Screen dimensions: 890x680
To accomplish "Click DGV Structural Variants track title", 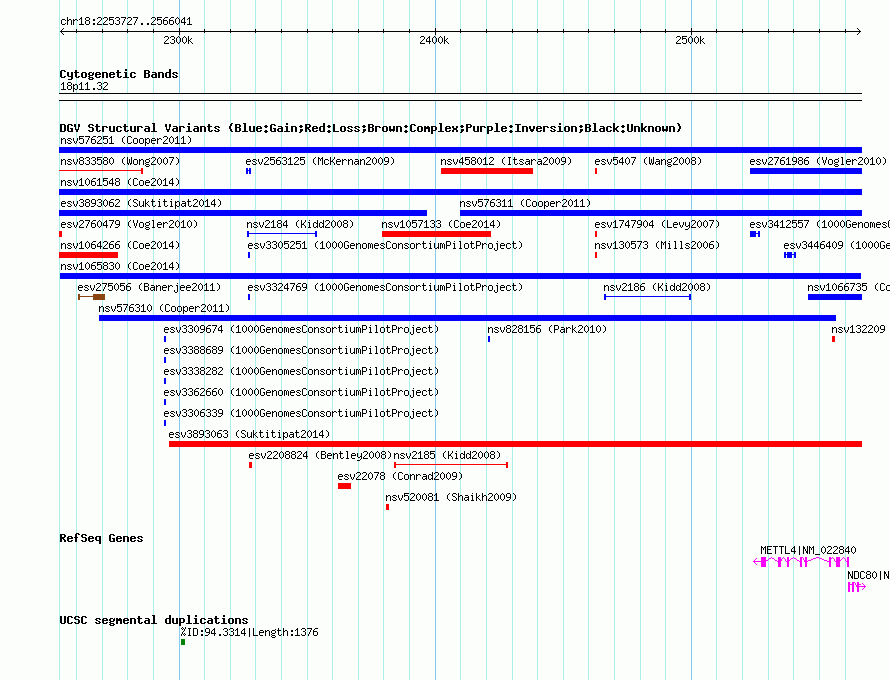I will coord(371,128).
